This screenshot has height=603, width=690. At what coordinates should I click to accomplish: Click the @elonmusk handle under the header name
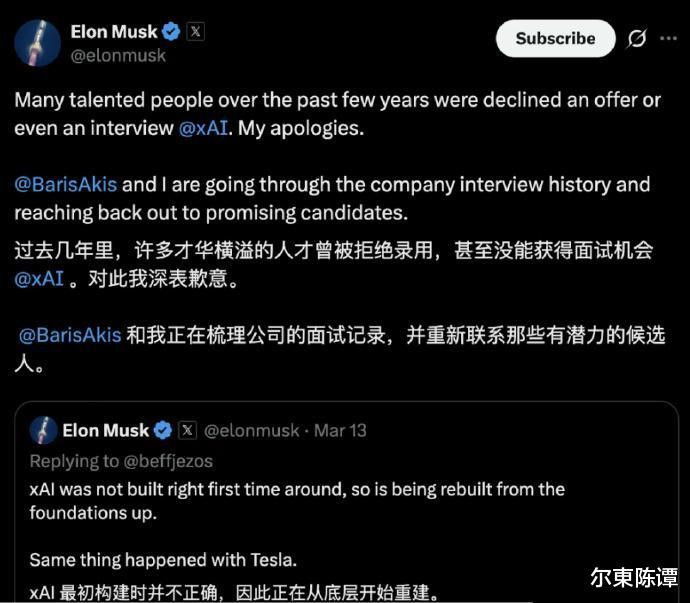118,56
